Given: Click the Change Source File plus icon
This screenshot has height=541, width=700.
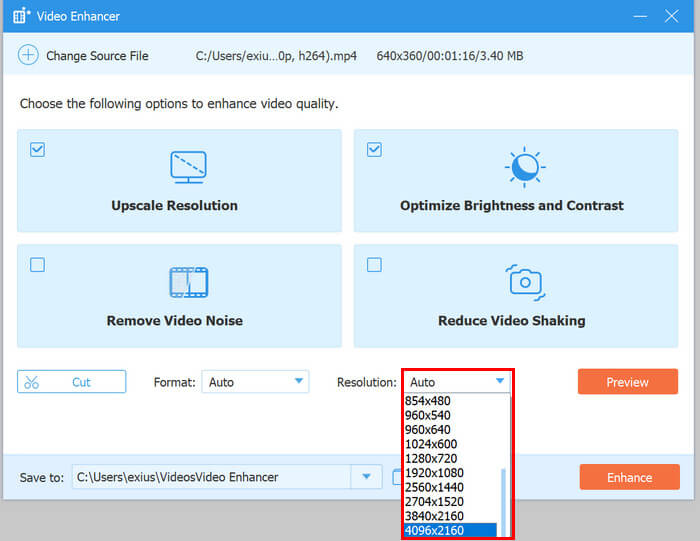Looking at the screenshot, I should pyautogui.click(x=28, y=56).
